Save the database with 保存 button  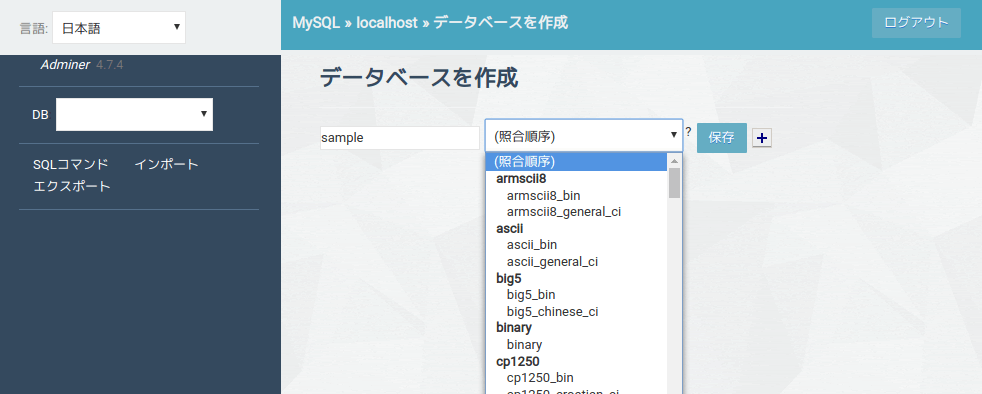tap(721, 138)
